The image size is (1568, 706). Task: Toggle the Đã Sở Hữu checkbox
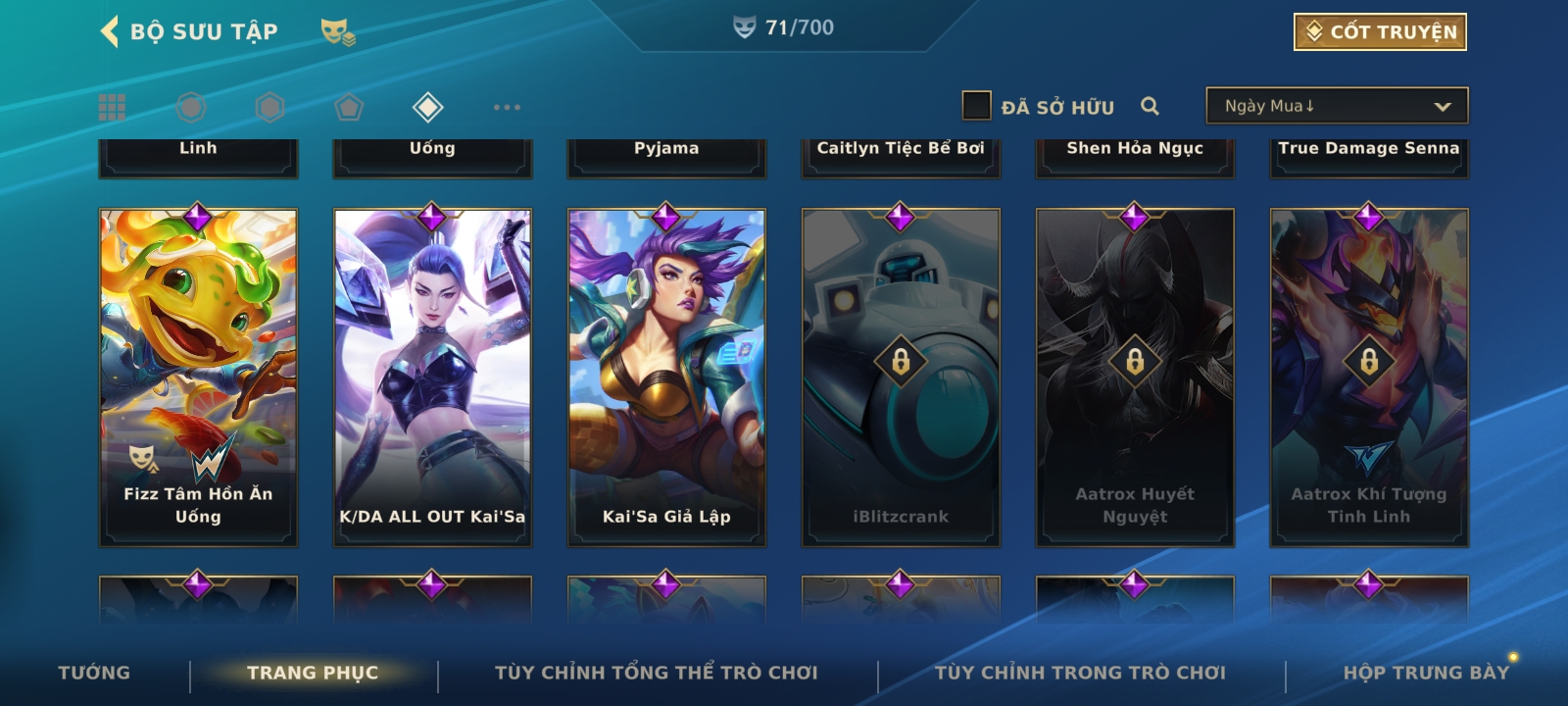pos(976,106)
